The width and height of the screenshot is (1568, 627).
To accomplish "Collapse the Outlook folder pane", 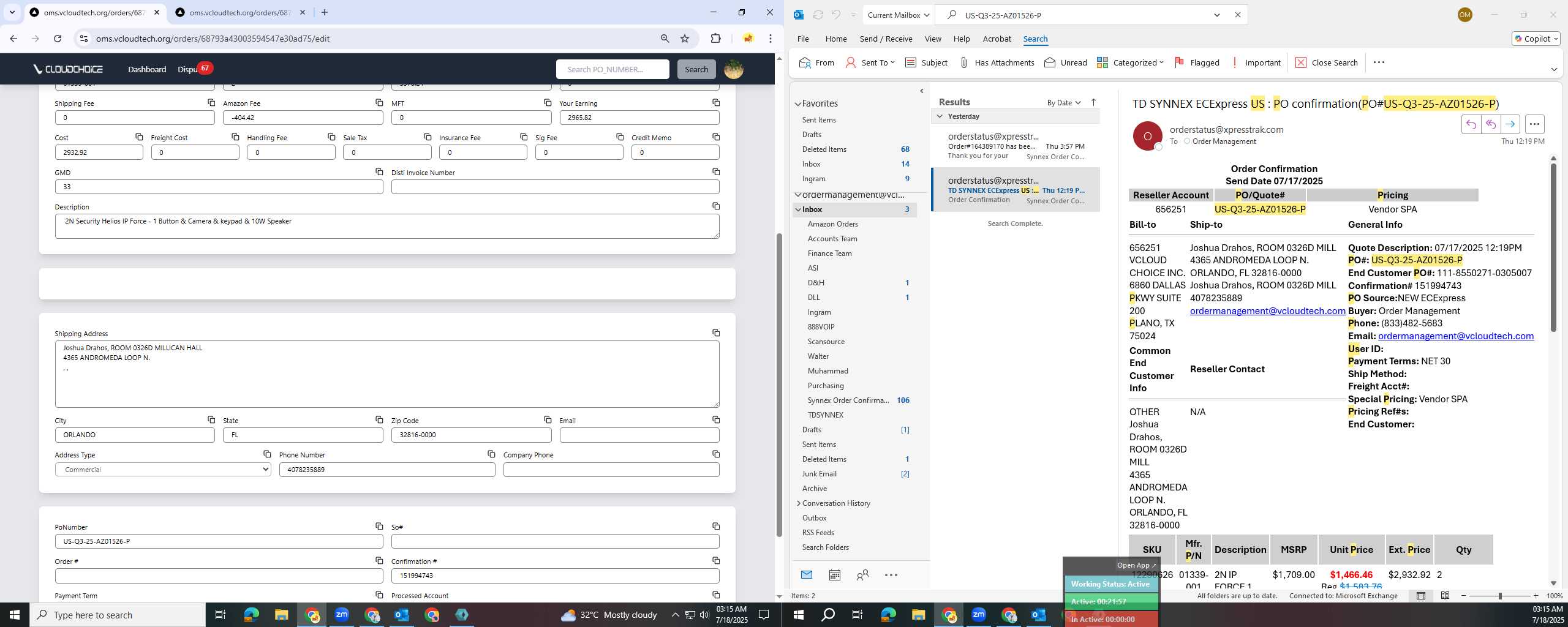I will [x=921, y=91].
